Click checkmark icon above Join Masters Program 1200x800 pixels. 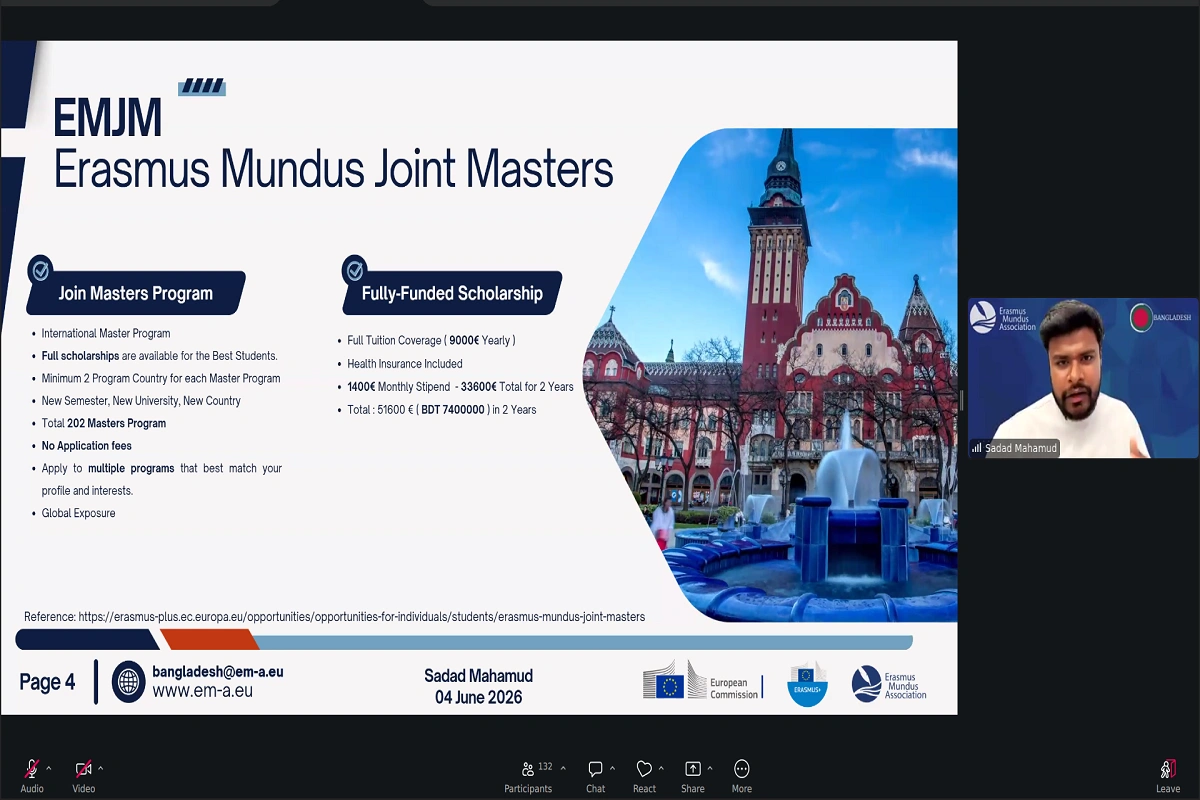click(41, 269)
